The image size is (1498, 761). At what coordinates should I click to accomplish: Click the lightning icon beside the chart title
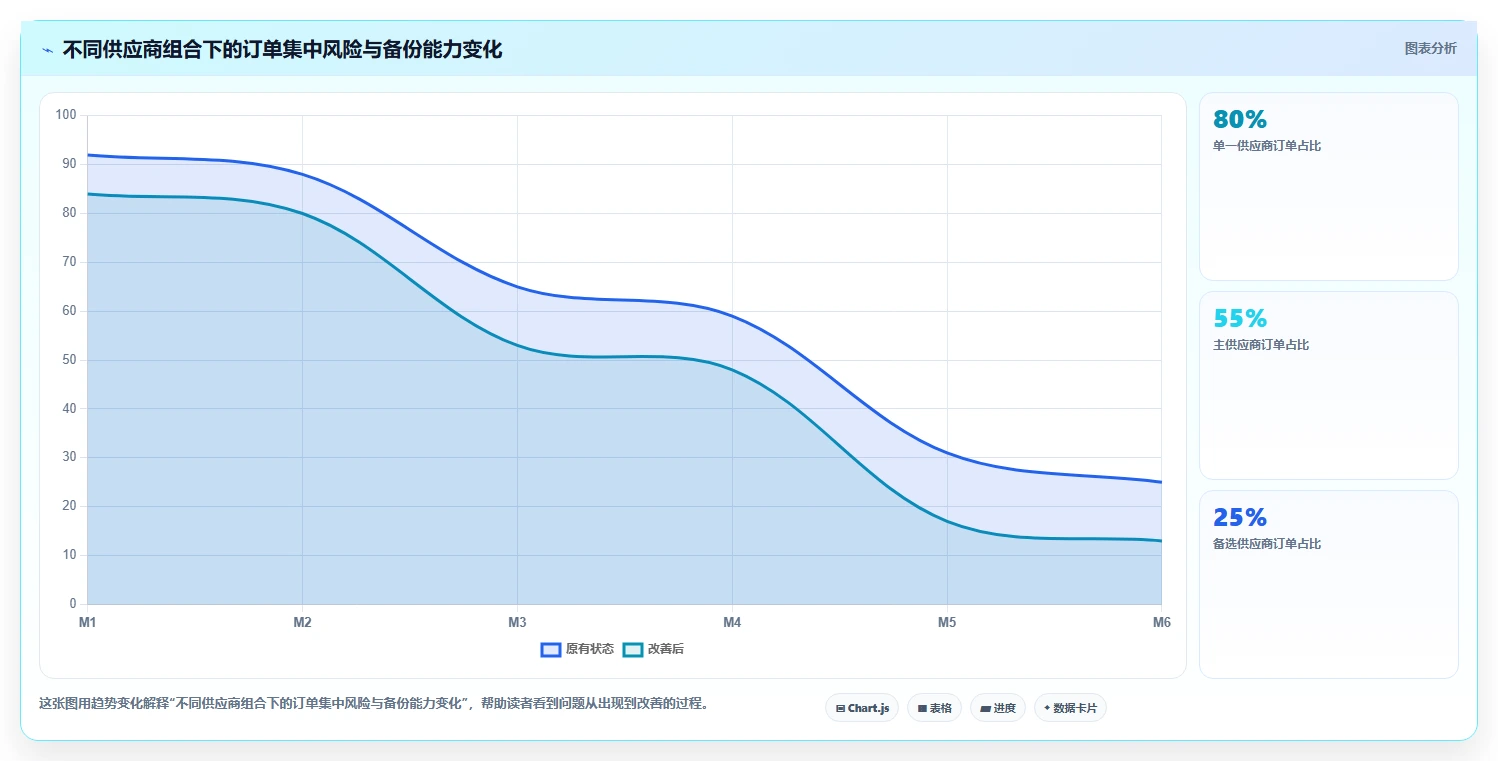tap(47, 50)
